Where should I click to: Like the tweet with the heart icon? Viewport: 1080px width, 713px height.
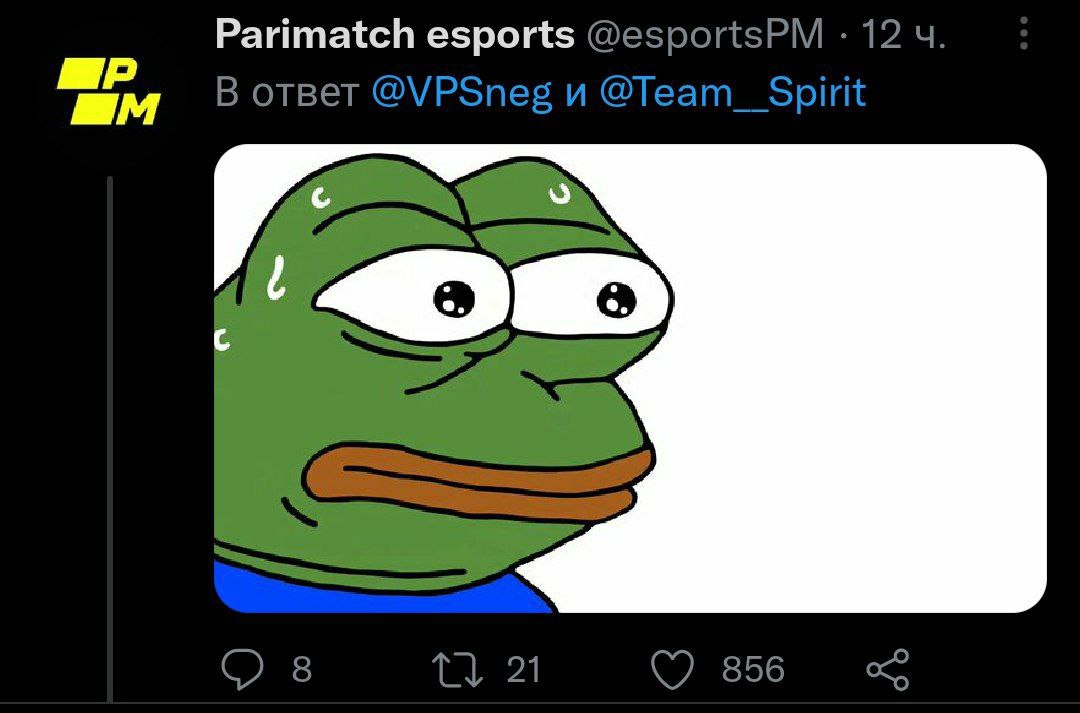pyautogui.click(x=672, y=670)
